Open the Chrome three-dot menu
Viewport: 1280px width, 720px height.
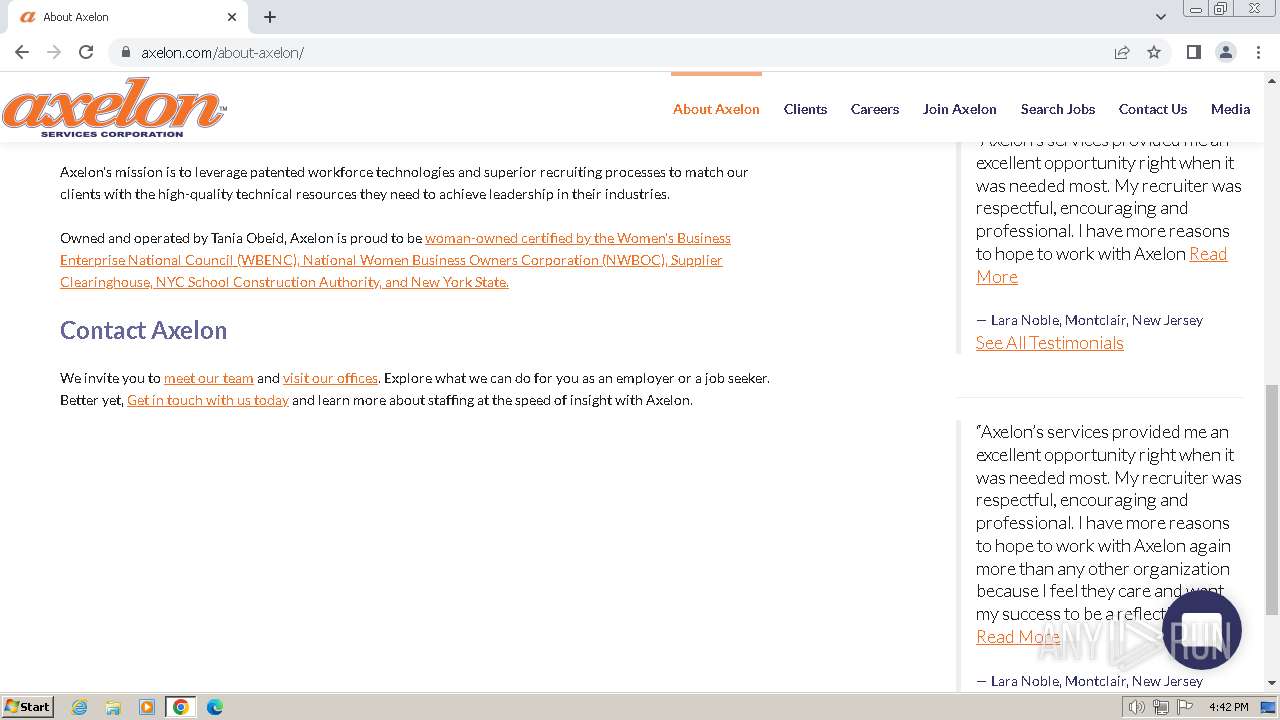pyautogui.click(x=1258, y=52)
